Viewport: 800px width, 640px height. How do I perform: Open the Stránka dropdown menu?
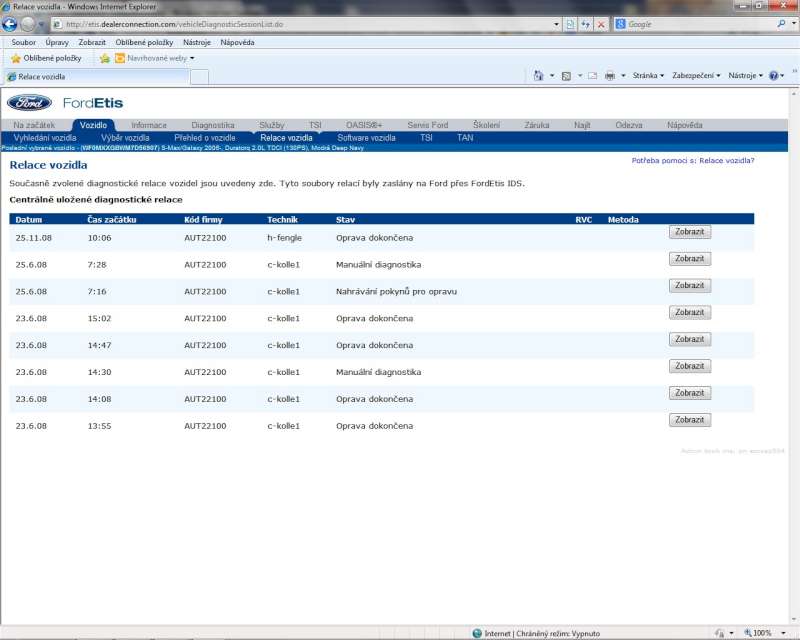pos(648,76)
